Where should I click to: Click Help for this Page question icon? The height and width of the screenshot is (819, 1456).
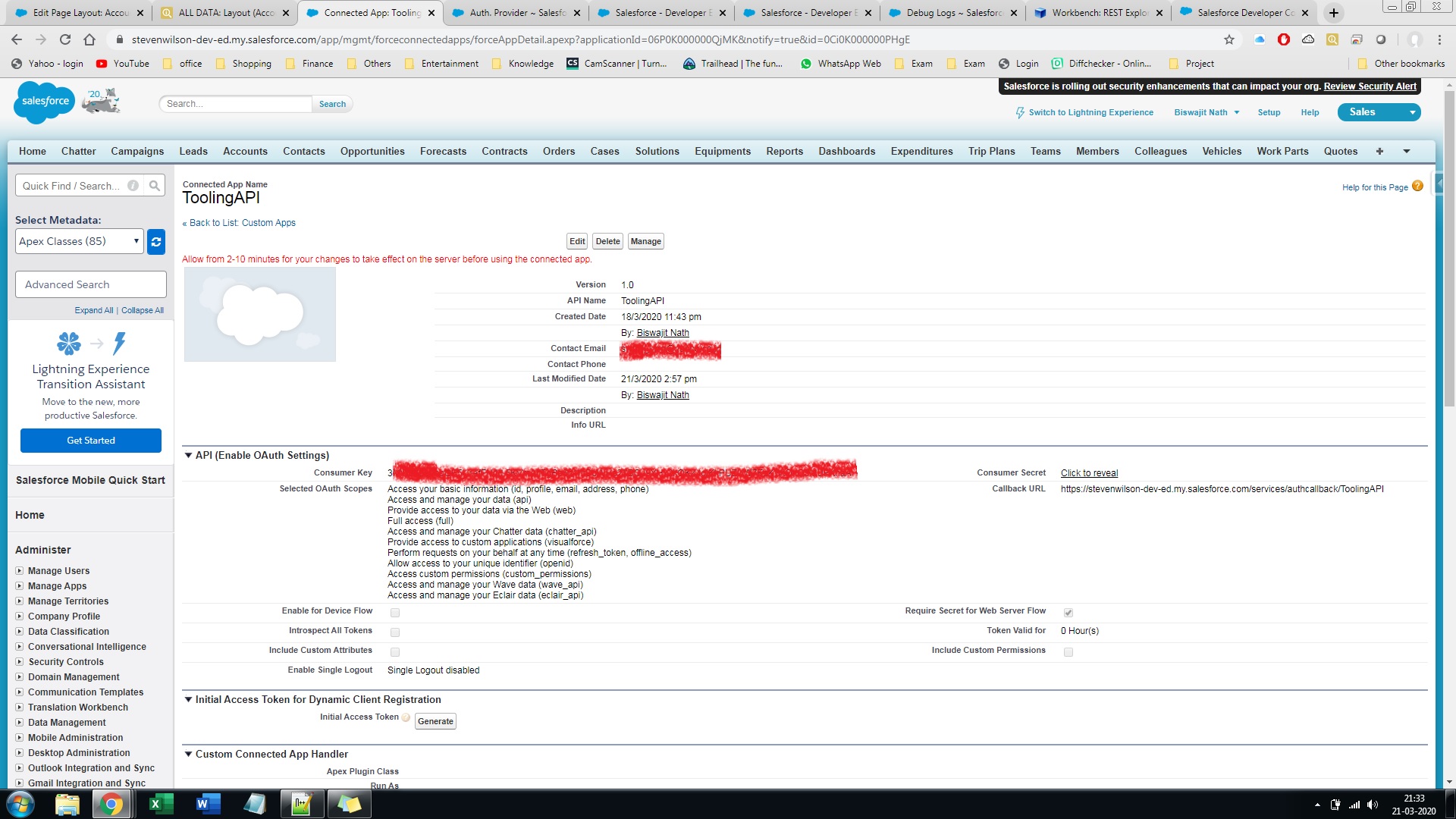(1417, 187)
